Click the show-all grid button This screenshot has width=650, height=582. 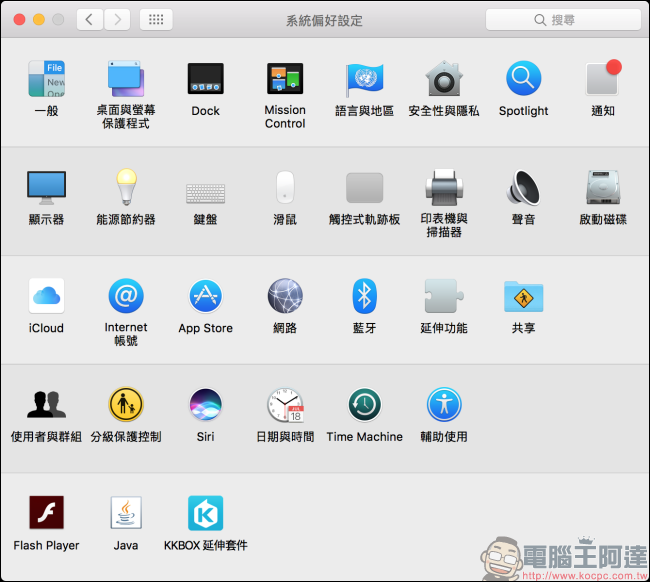point(156,20)
